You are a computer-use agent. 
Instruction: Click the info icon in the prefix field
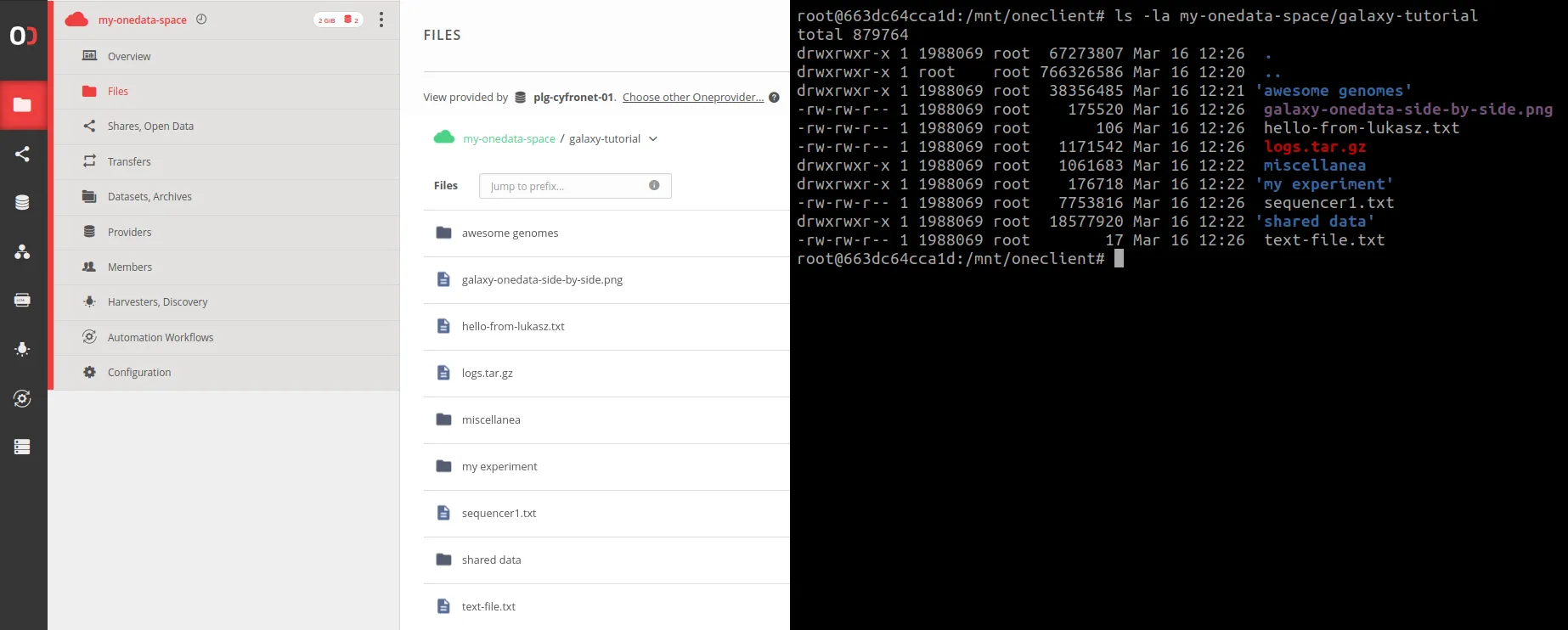pyautogui.click(x=654, y=185)
